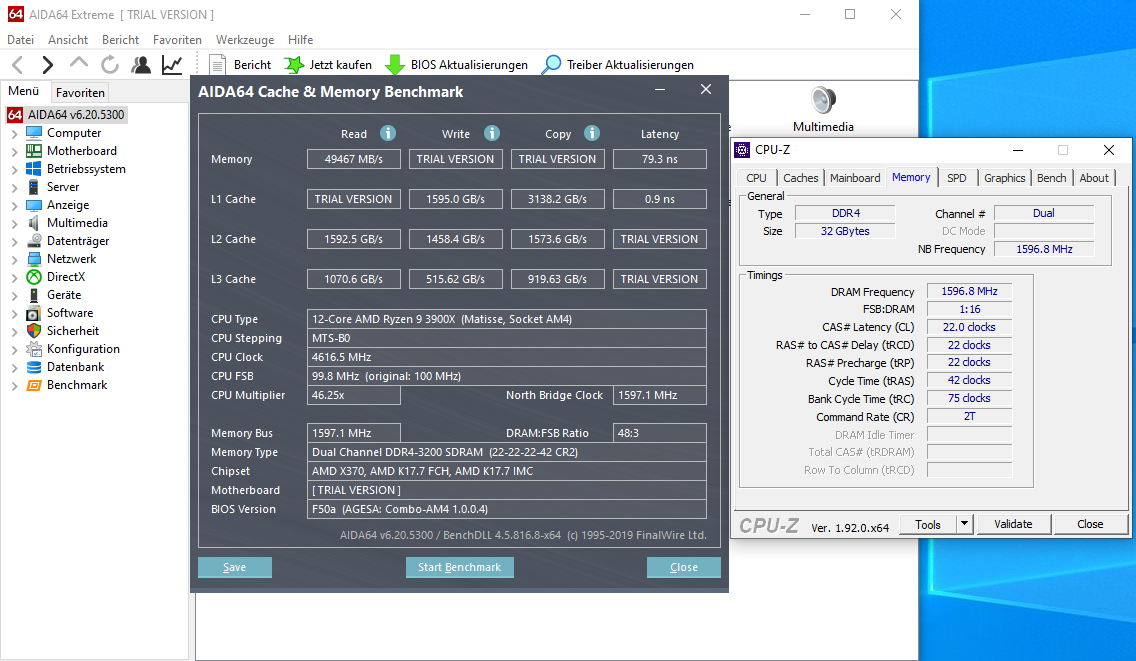The height and width of the screenshot is (661, 1136).
Task: Click Memory Read value 49467 MB/s
Action: pos(354,159)
